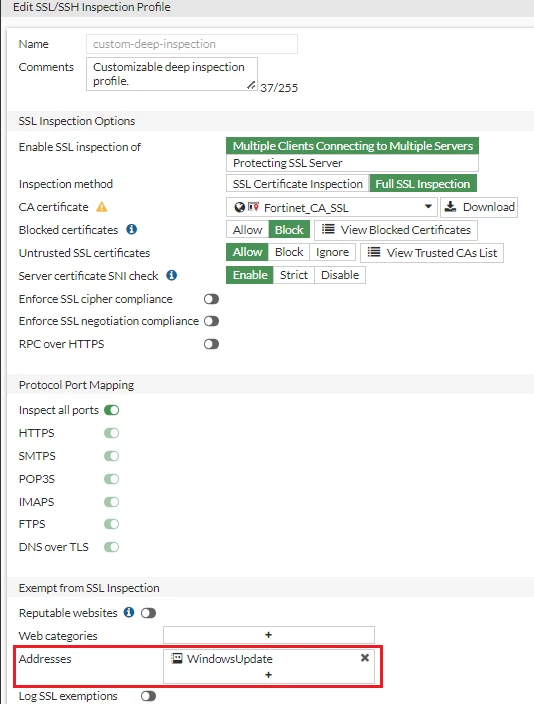Click the Server certificate SNI check info icon
The height and width of the screenshot is (704, 534).
point(172,275)
